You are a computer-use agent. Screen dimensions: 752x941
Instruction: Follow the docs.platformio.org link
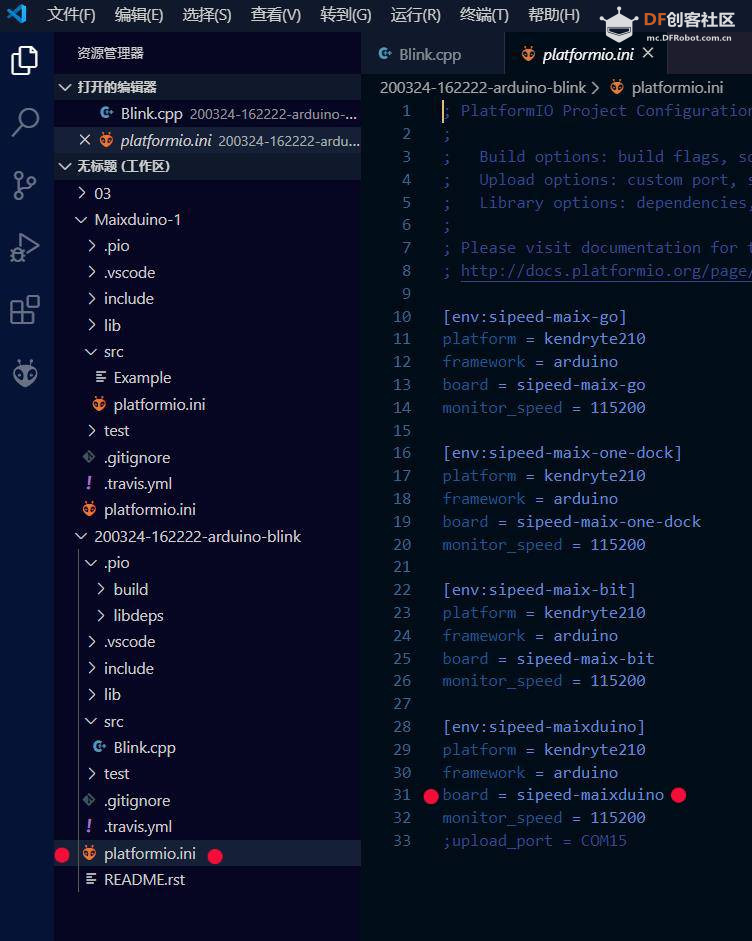click(x=606, y=271)
